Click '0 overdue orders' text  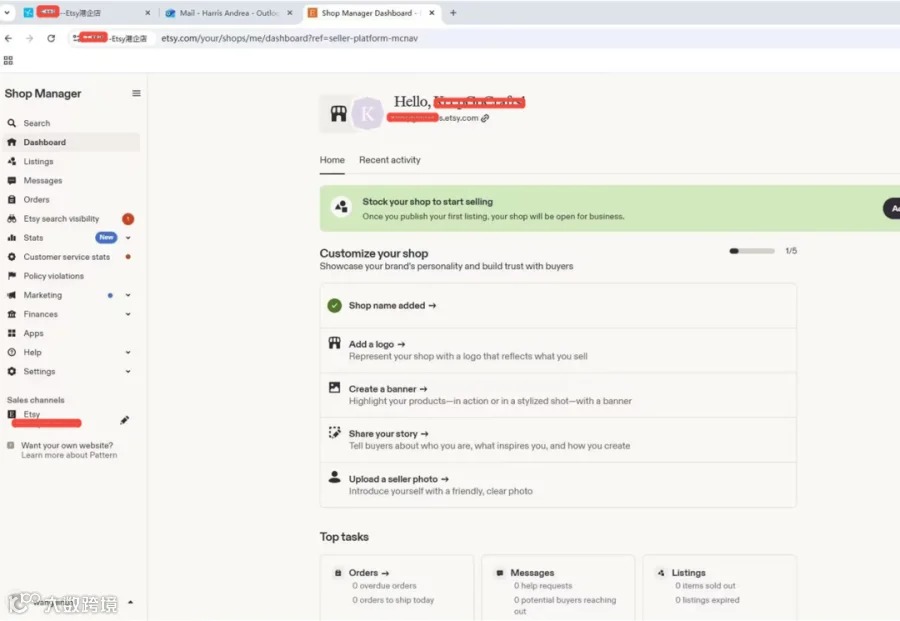pos(384,586)
